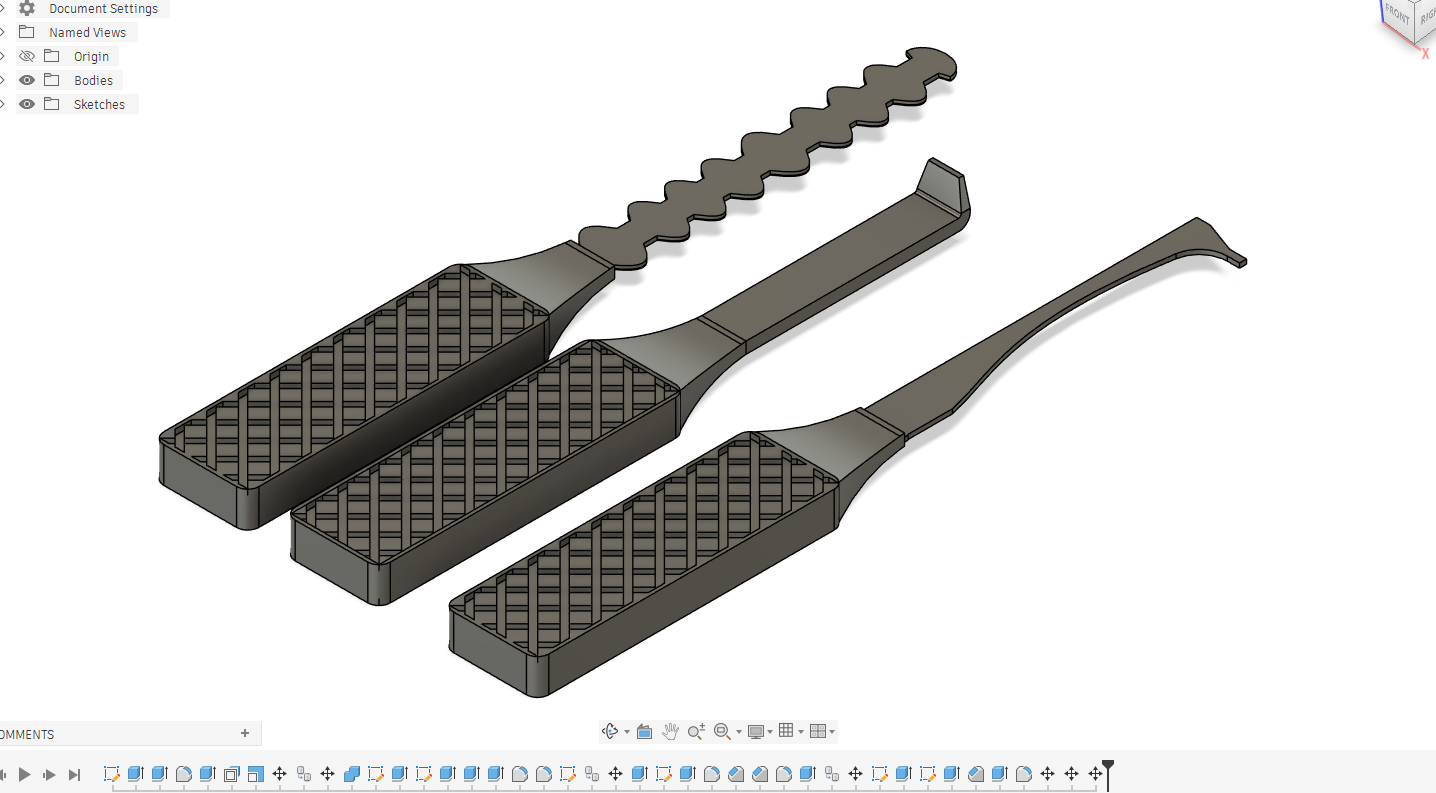Activate the Orbit navigation tool
Viewport: 1436px width, 793px height.
coord(609,731)
